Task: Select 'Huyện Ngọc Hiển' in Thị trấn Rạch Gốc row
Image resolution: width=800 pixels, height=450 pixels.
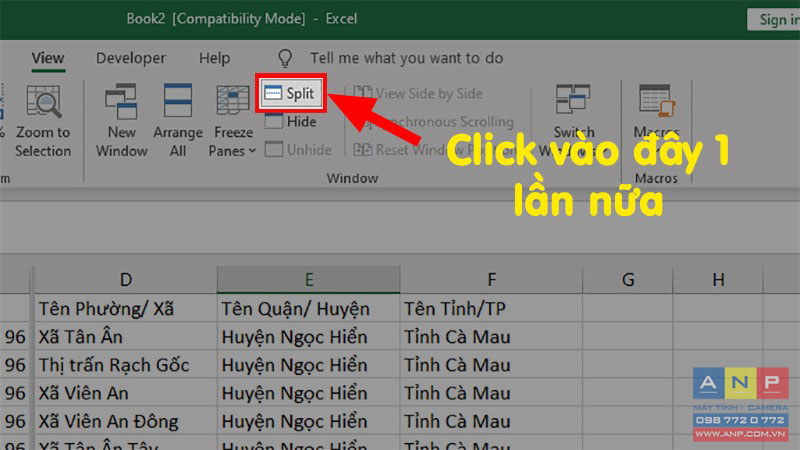Action: pyautogui.click(x=309, y=364)
